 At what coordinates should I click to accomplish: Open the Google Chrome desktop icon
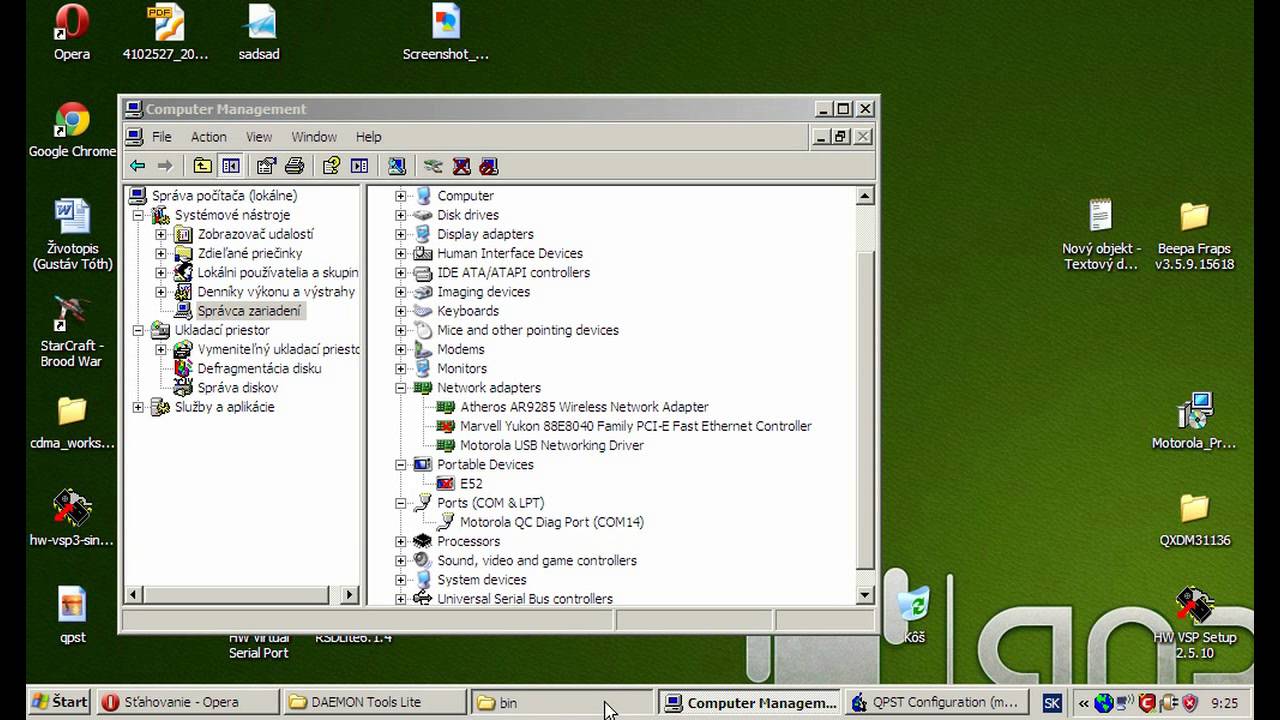(x=72, y=130)
